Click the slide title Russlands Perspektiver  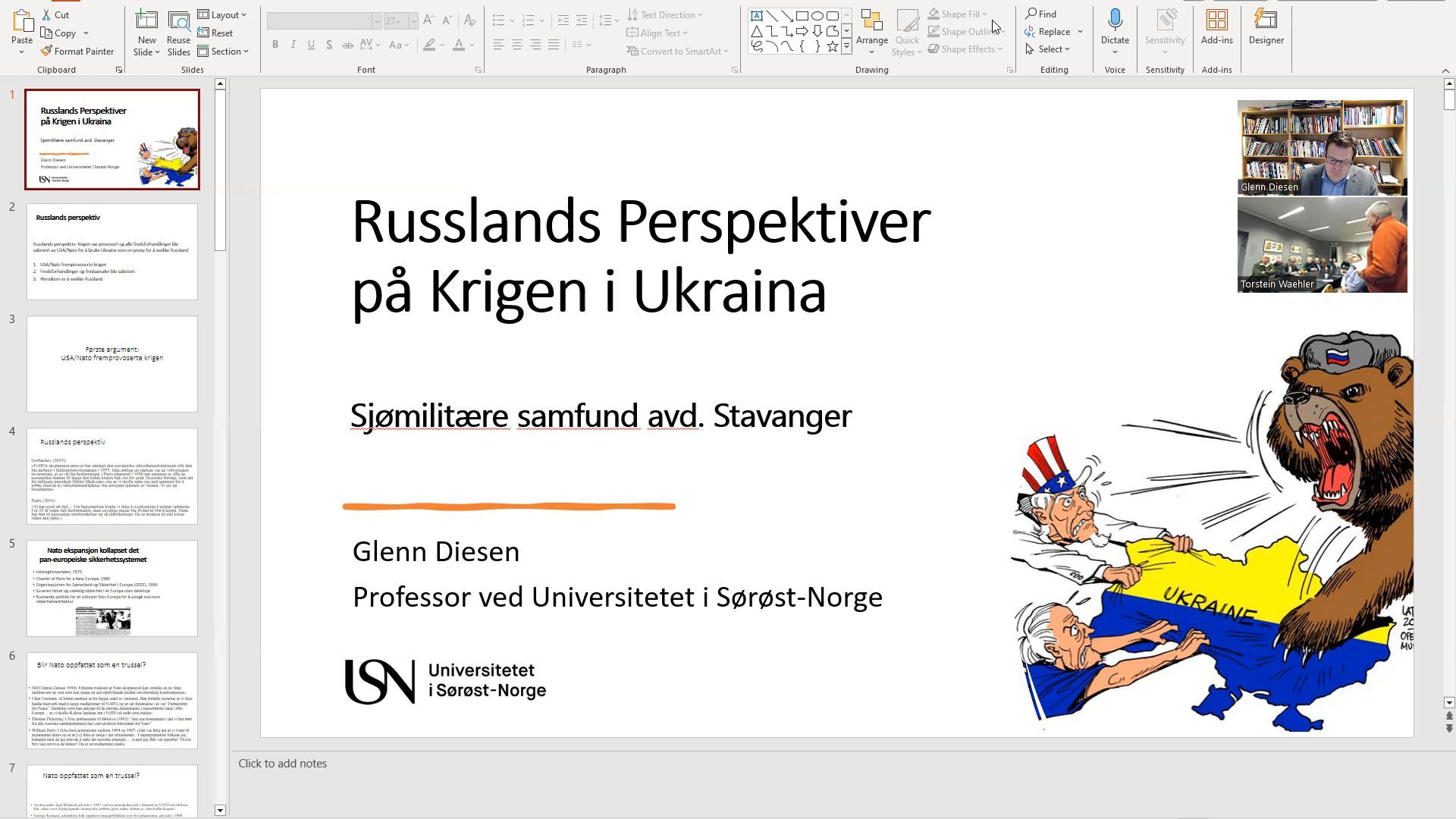[642, 255]
